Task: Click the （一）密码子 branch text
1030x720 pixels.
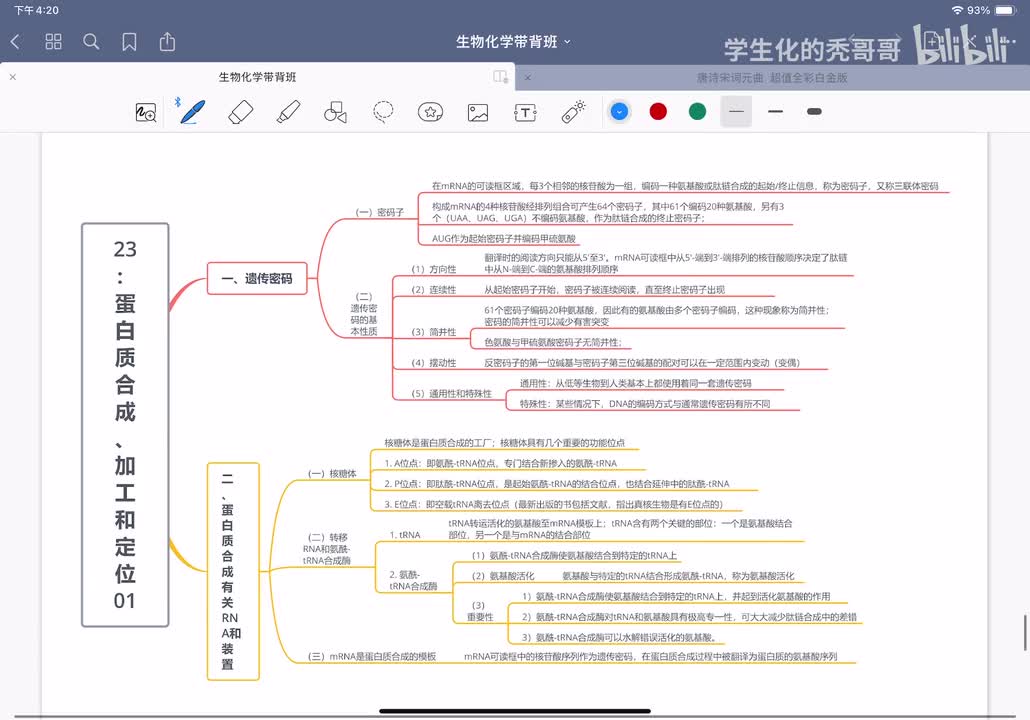Action: point(379,212)
